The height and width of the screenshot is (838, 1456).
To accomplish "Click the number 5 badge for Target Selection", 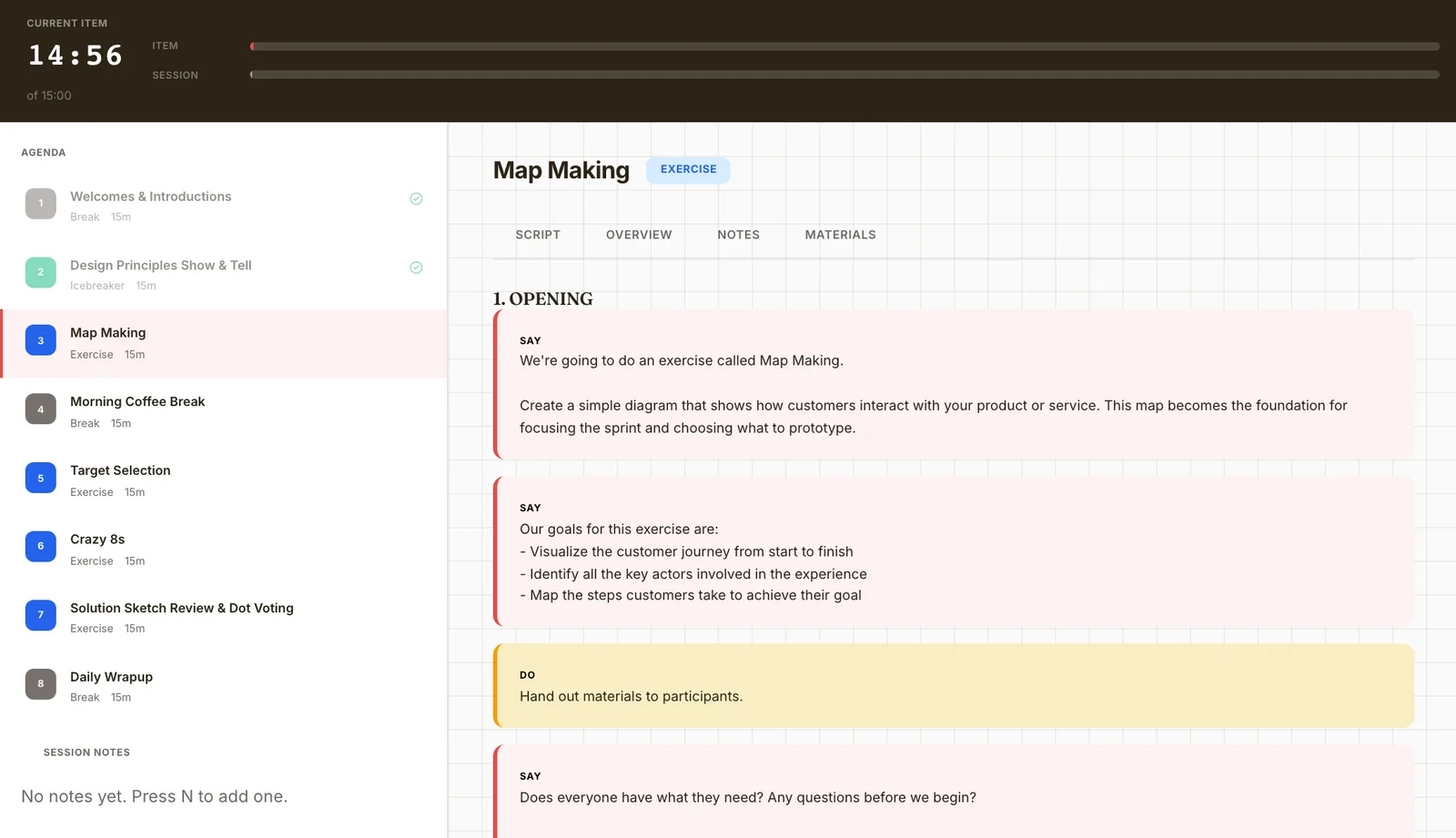I will [40, 478].
